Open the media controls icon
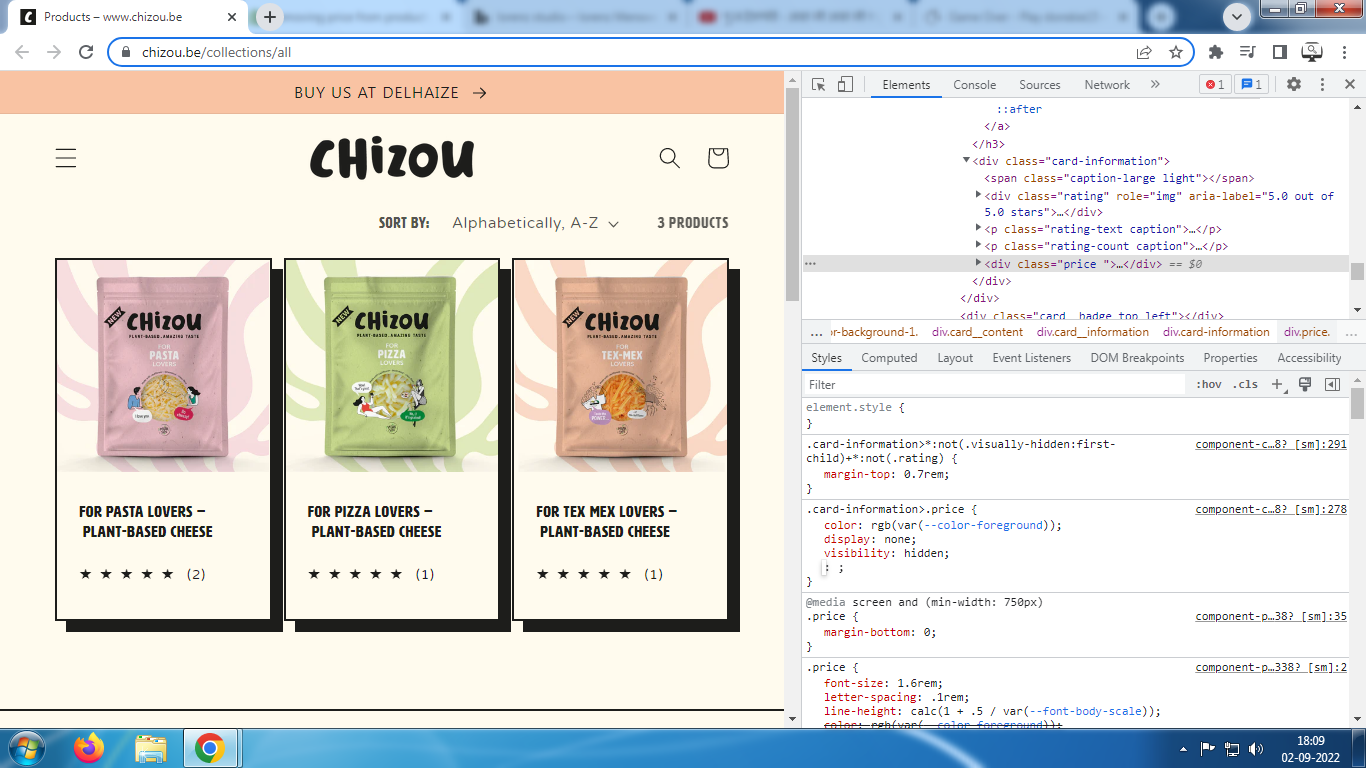The height and width of the screenshot is (768, 1366). point(1247,52)
